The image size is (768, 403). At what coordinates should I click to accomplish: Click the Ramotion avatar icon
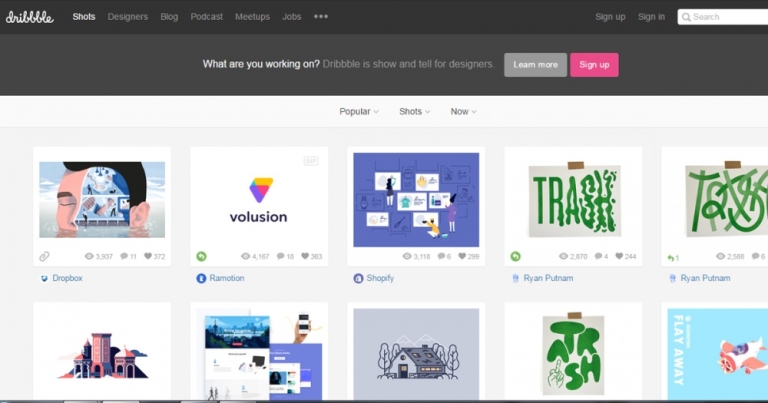pos(201,278)
